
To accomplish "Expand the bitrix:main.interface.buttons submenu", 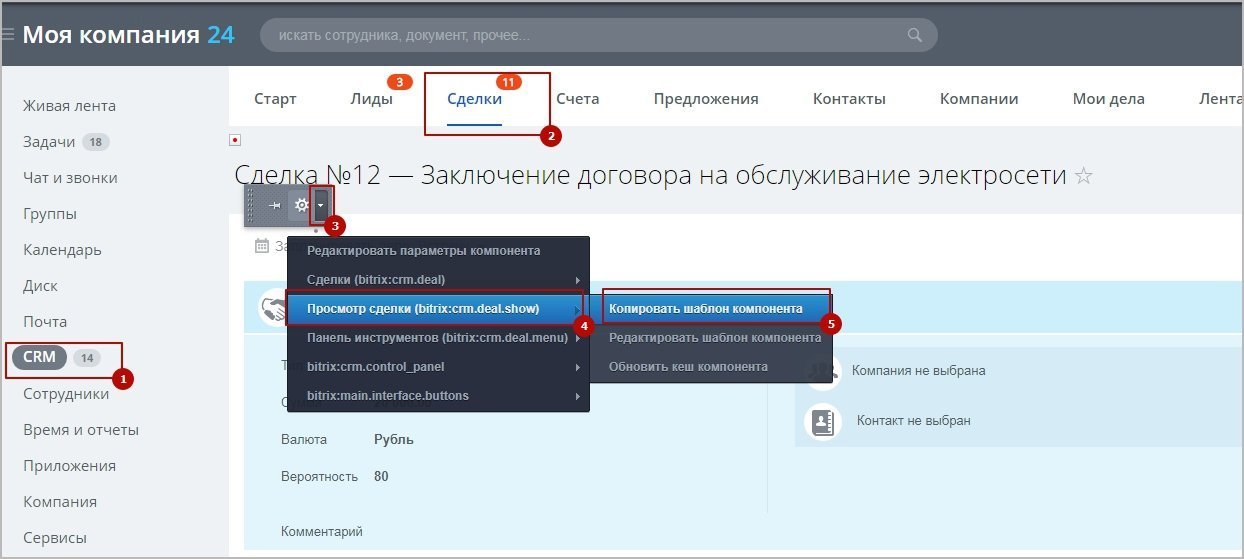I will (438, 396).
